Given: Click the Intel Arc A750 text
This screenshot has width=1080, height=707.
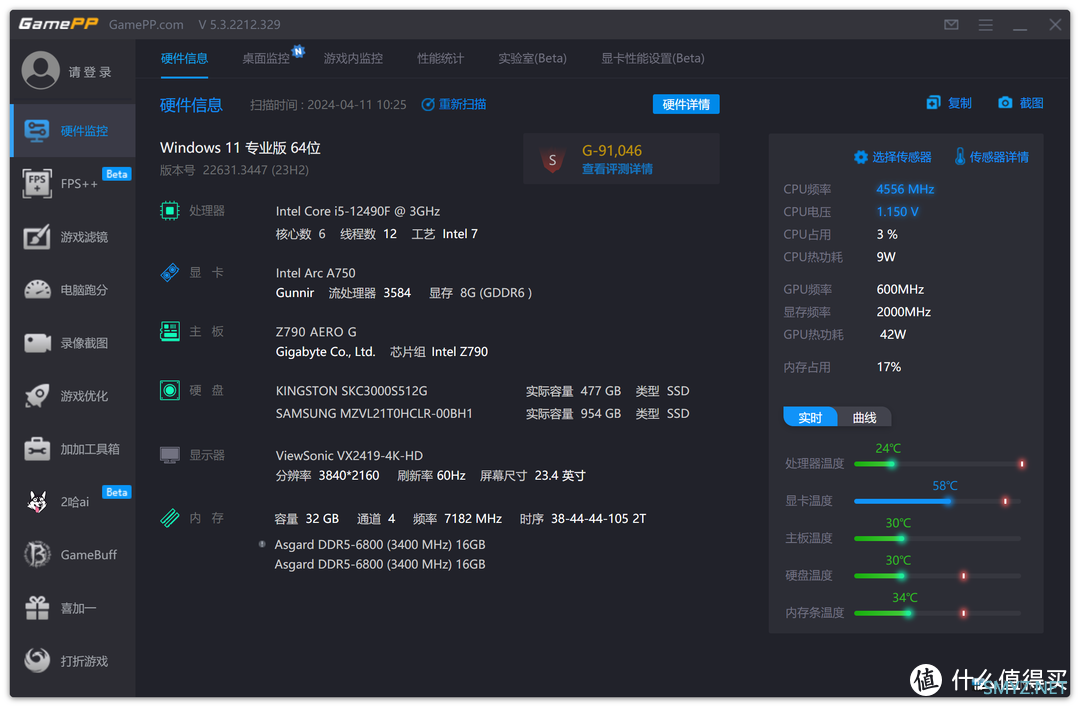Looking at the screenshot, I should (x=315, y=273).
